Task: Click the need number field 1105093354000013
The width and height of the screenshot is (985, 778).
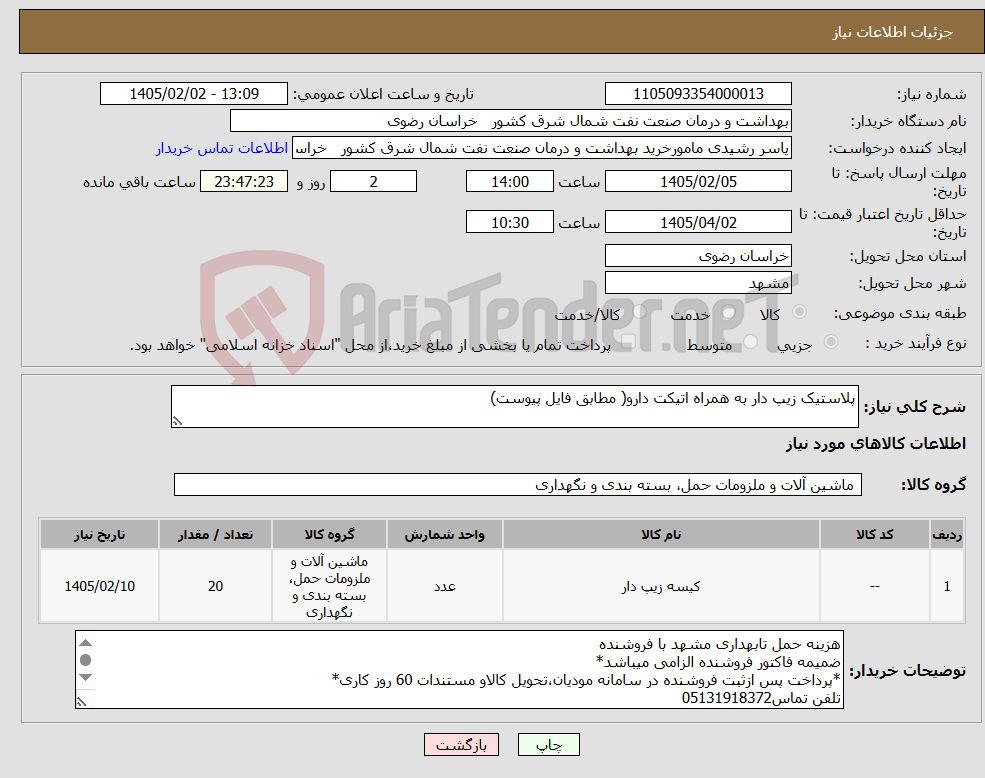Action: (698, 94)
